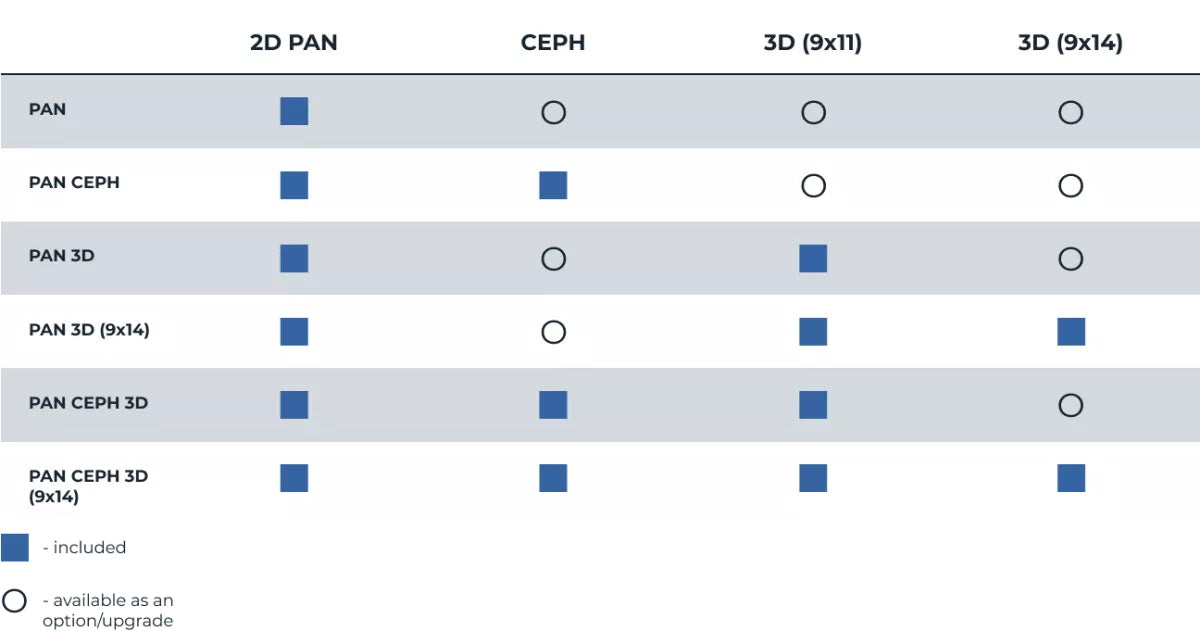The width and height of the screenshot is (1200, 631).
Task: Select the 3D (9x11) circle in the PAN row
Action: pos(813,112)
